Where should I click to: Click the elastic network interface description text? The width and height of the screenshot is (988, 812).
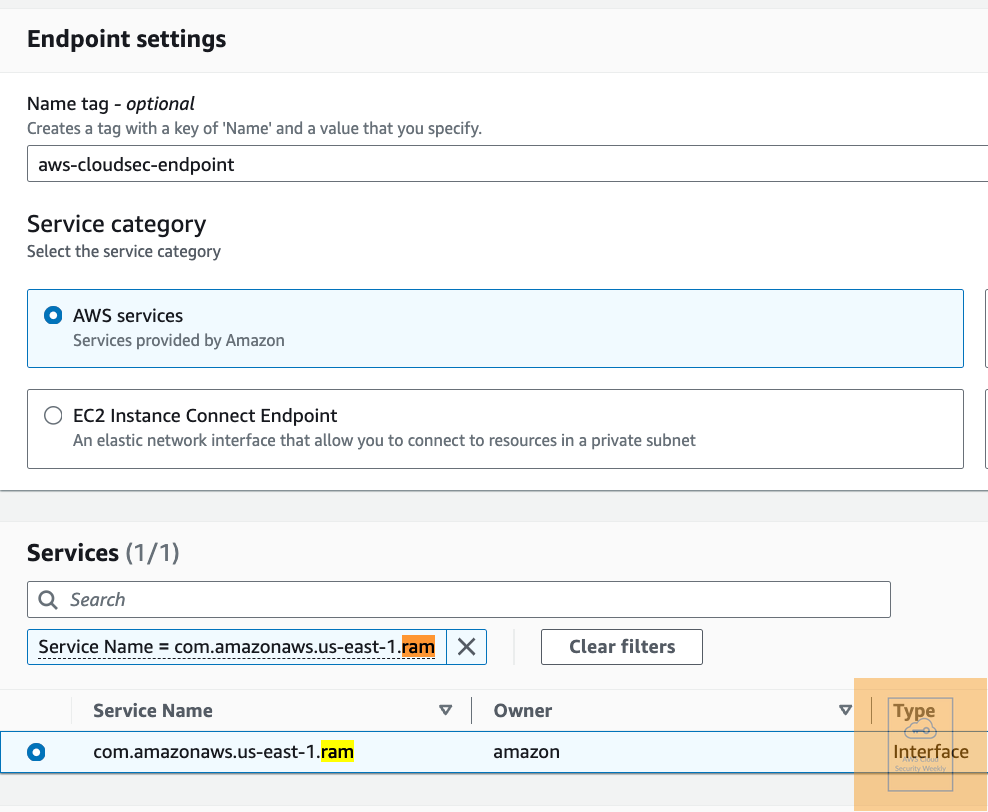pyautogui.click(x=384, y=440)
